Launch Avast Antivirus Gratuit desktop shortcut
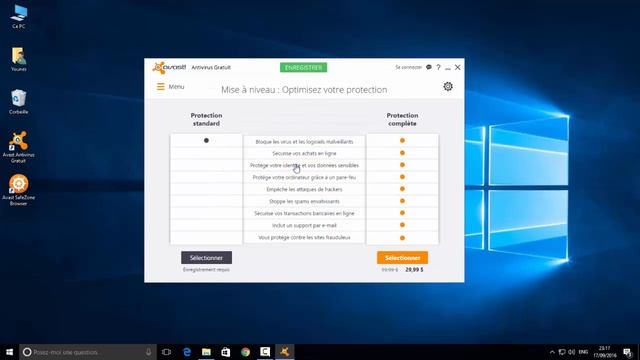Viewport: 640px width, 360px height. (18, 147)
